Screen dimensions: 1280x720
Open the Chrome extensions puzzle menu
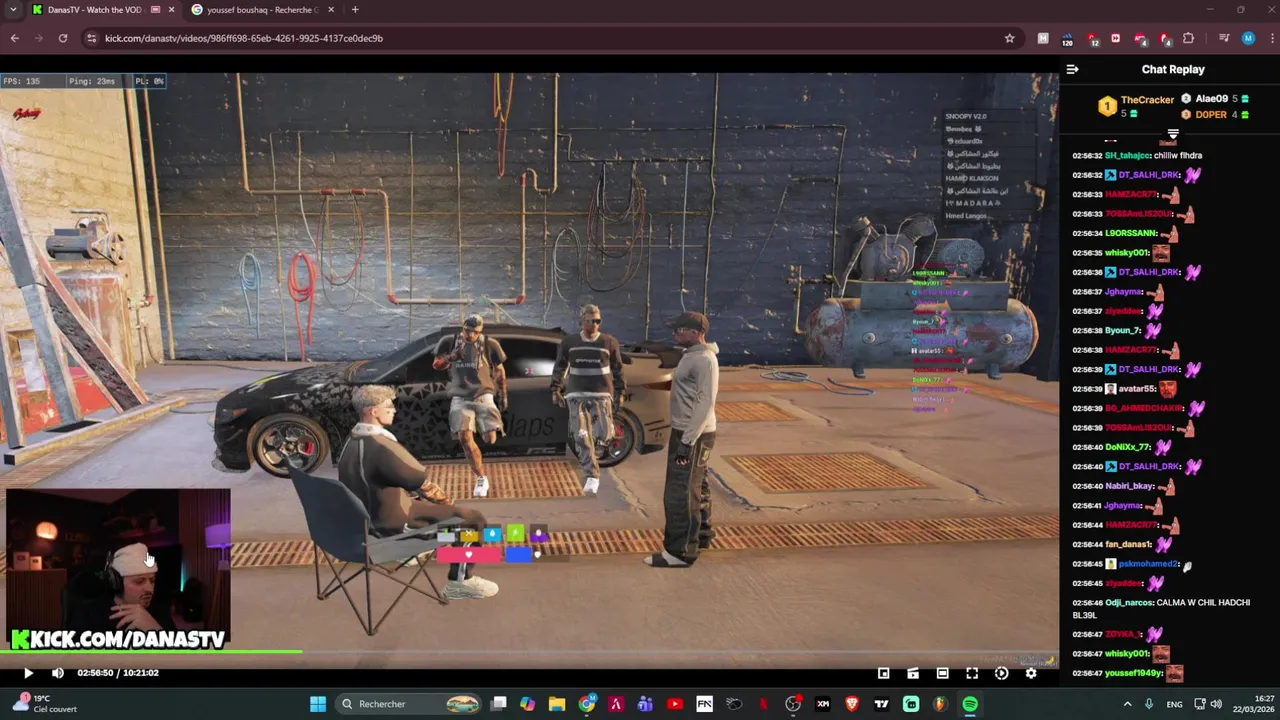pos(1188,38)
